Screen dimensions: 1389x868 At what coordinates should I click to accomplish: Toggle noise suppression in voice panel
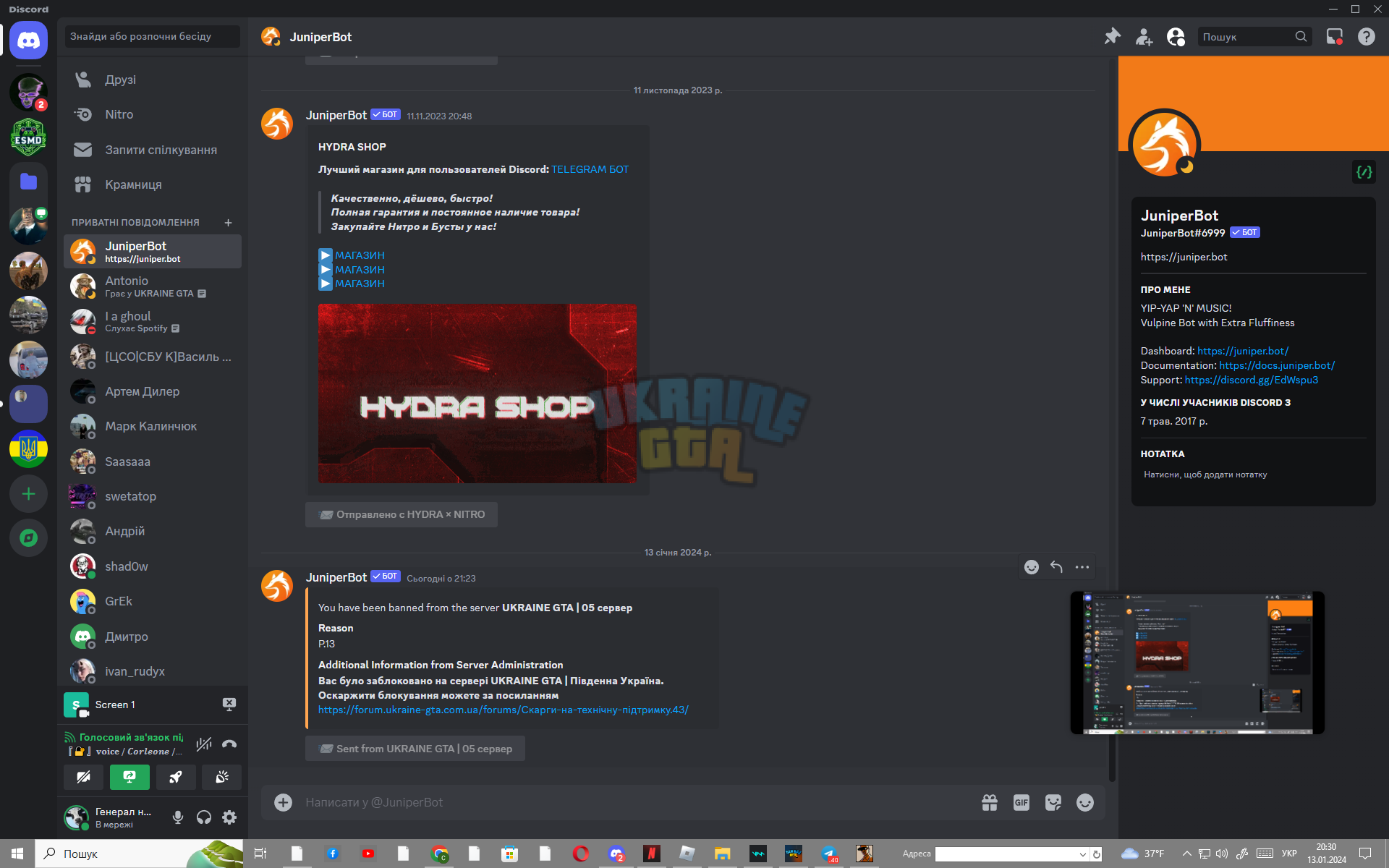click(204, 744)
